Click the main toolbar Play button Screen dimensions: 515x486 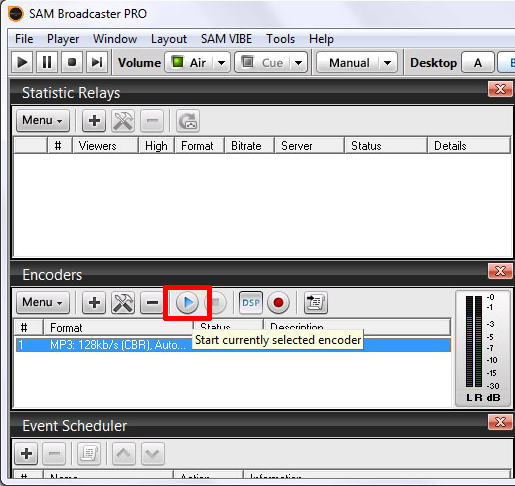click(x=22, y=62)
